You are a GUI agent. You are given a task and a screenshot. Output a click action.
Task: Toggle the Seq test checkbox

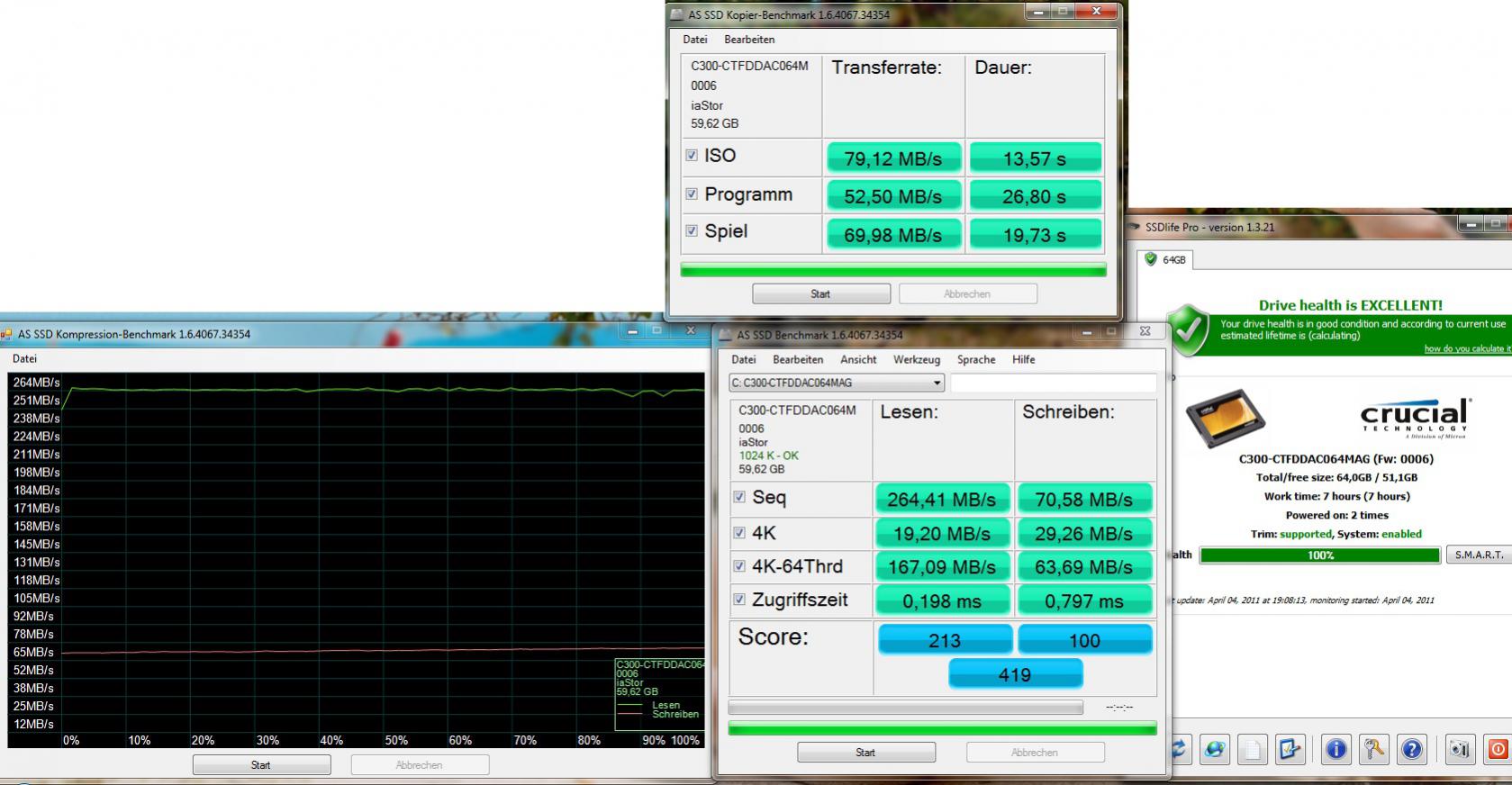pyautogui.click(x=739, y=497)
